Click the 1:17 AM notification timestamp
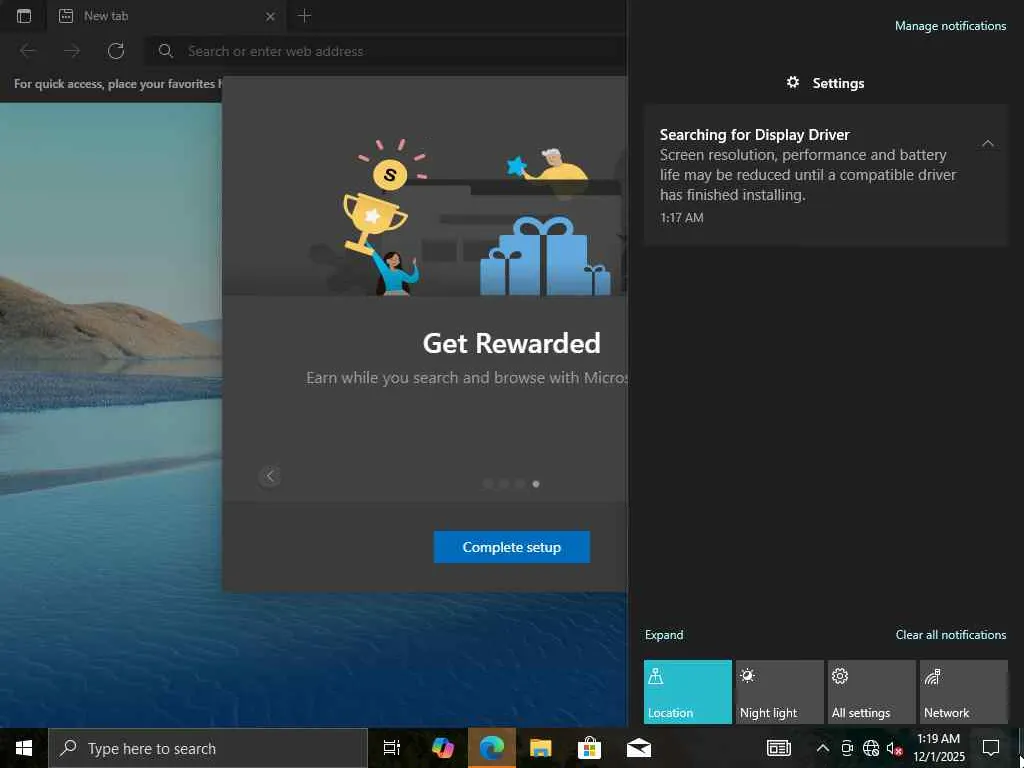The width and height of the screenshot is (1024, 768). click(681, 218)
